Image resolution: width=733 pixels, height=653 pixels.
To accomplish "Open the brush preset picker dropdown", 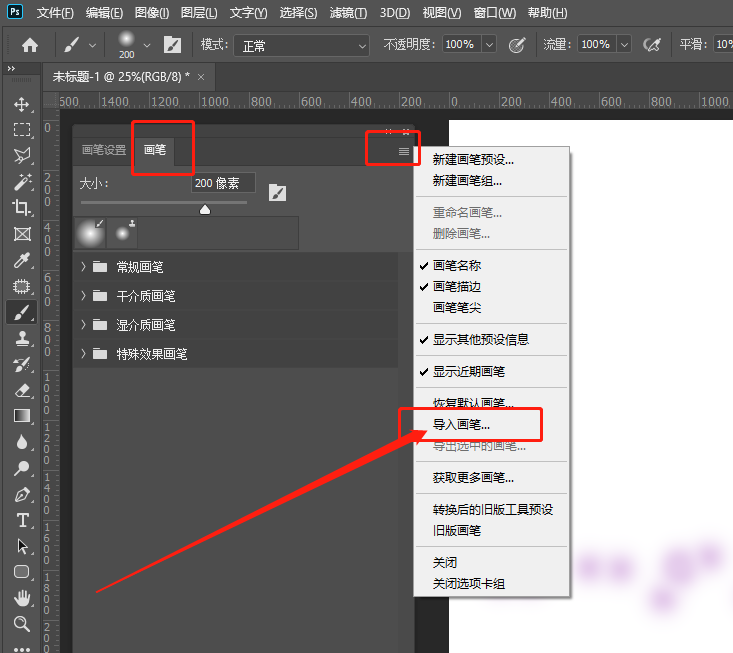I will tap(147, 45).
